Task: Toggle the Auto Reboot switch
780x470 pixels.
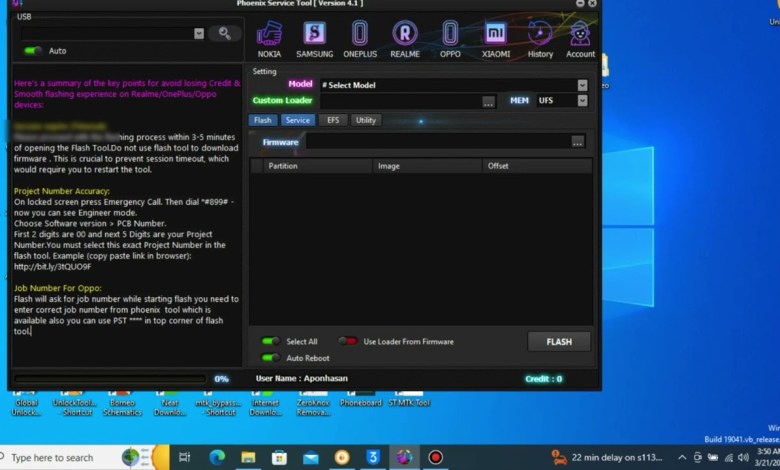Action: [271, 358]
